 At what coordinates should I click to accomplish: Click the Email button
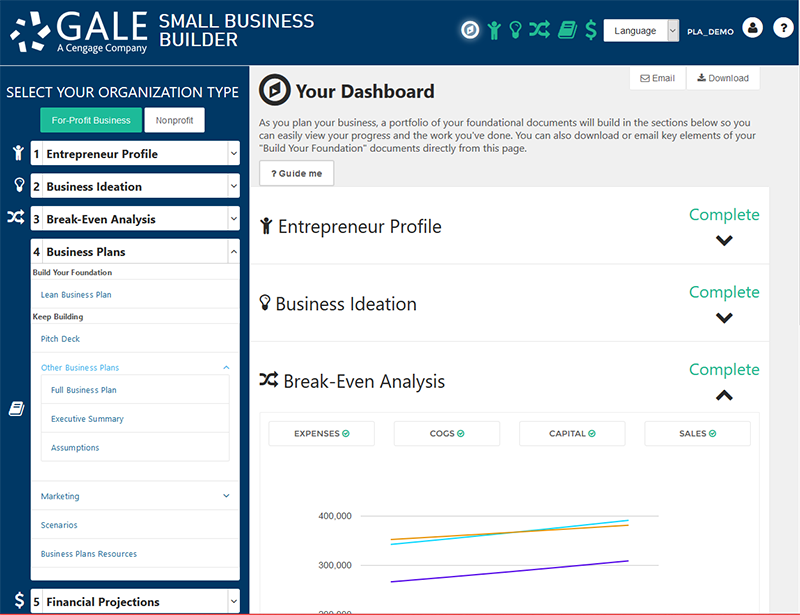658,78
